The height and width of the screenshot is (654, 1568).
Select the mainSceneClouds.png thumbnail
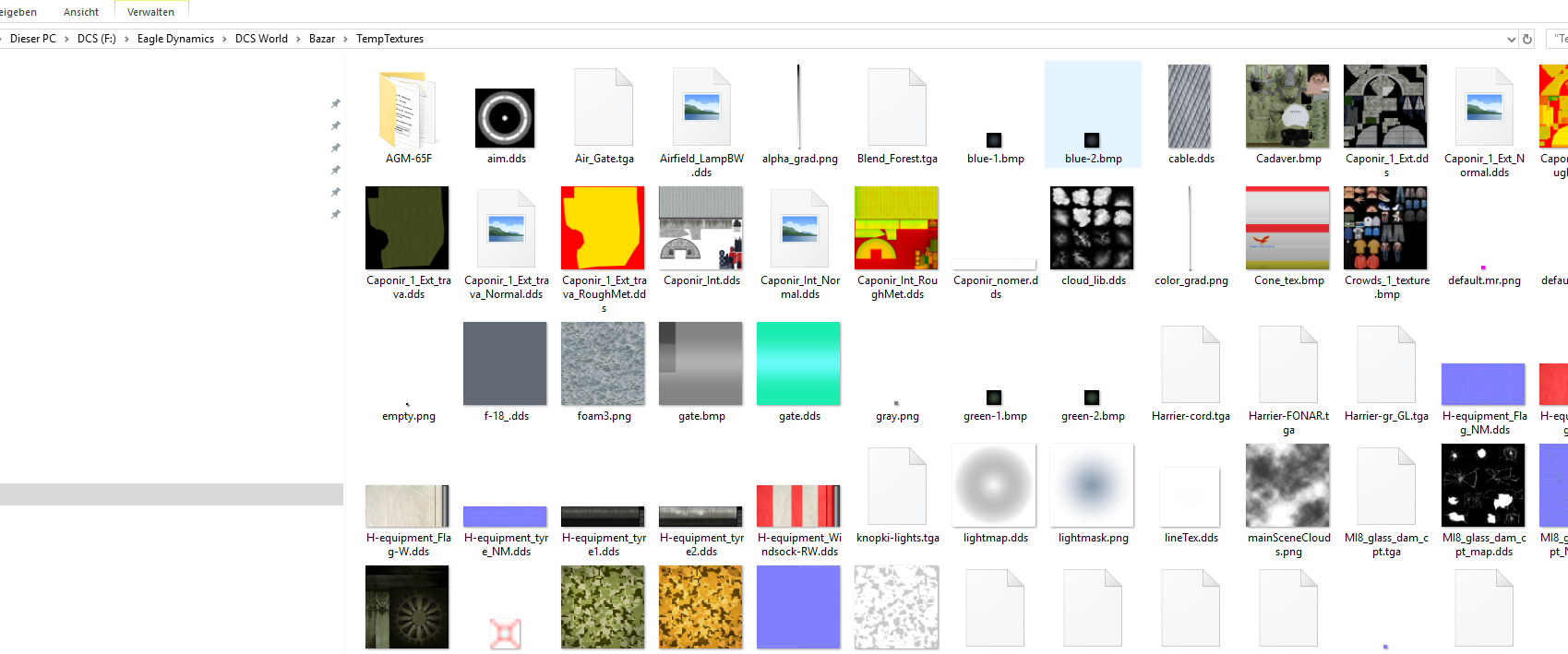tap(1287, 485)
